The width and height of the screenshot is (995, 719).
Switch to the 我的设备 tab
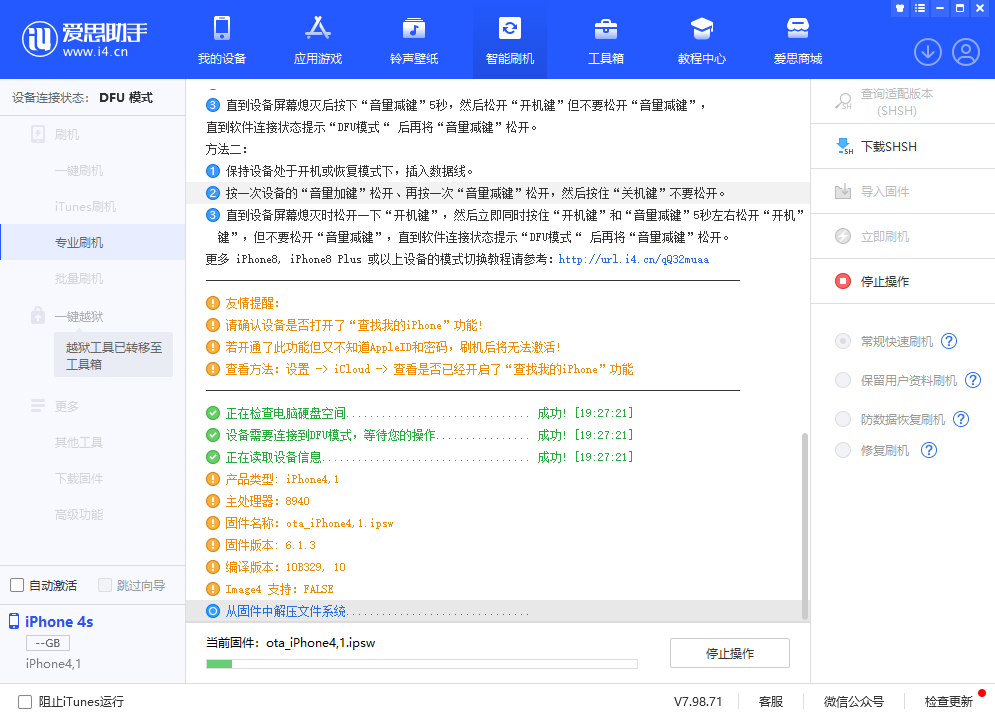coord(221,40)
